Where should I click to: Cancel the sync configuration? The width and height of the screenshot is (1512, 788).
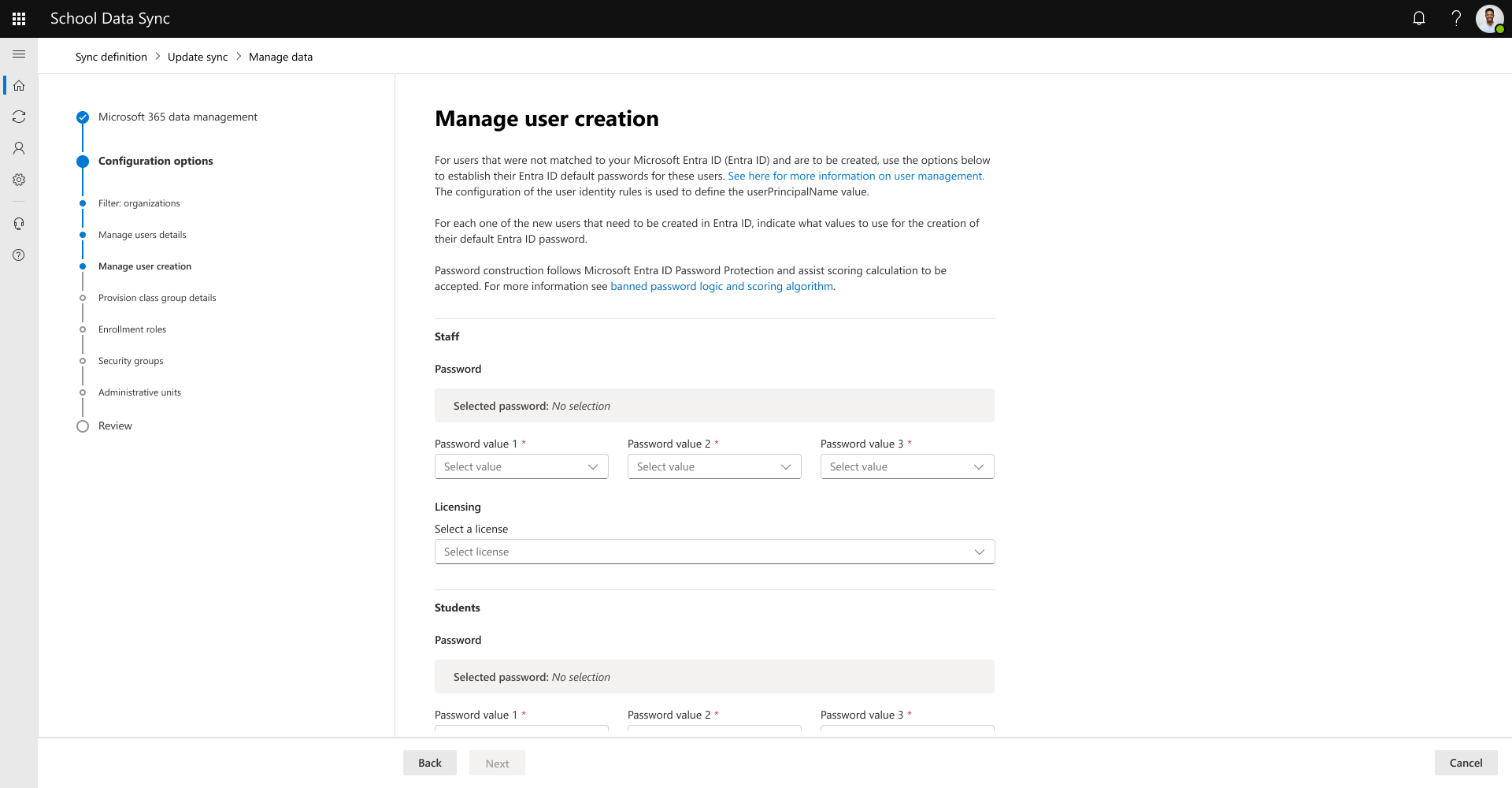click(1466, 763)
